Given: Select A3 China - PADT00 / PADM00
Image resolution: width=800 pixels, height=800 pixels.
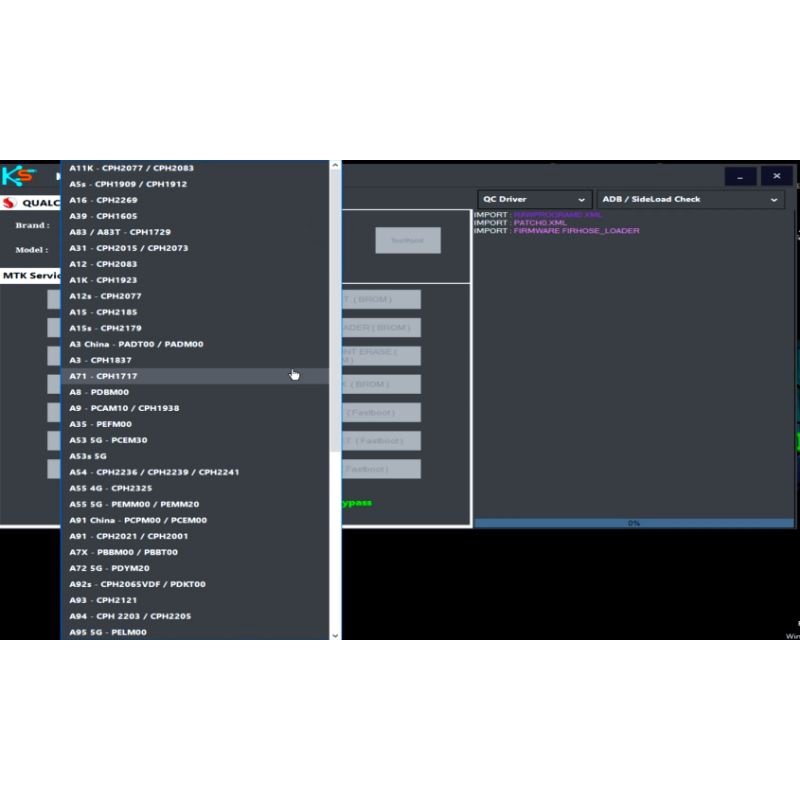Looking at the screenshot, I should 195,344.
